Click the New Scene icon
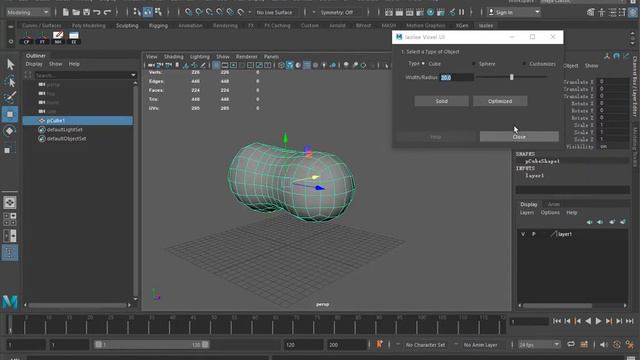The image size is (640, 360). (65, 12)
